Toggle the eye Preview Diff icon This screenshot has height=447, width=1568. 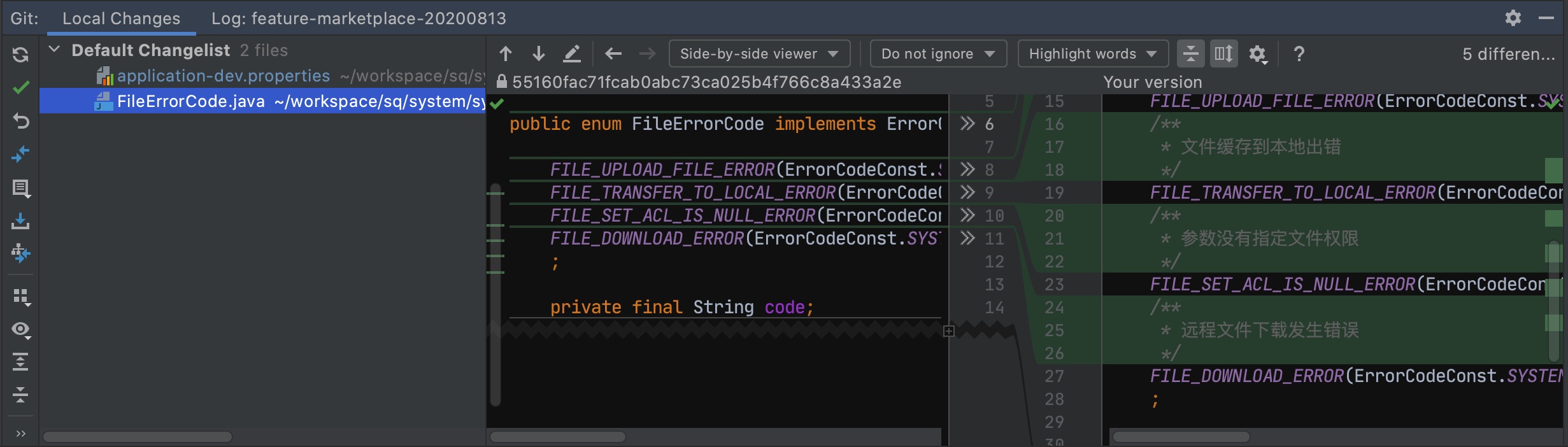[x=20, y=329]
